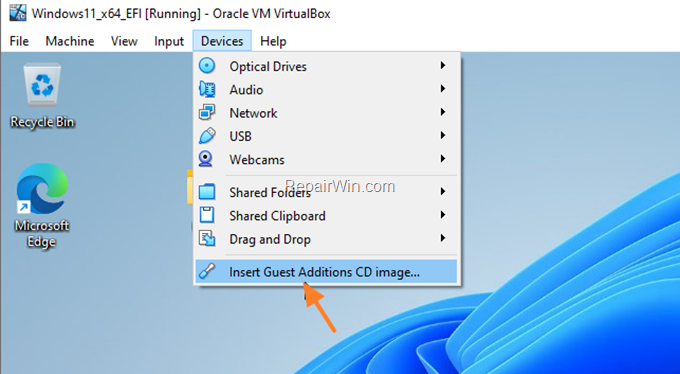Open Drag and Drop menu entry
This screenshot has width=680, height=374.
coord(326,239)
